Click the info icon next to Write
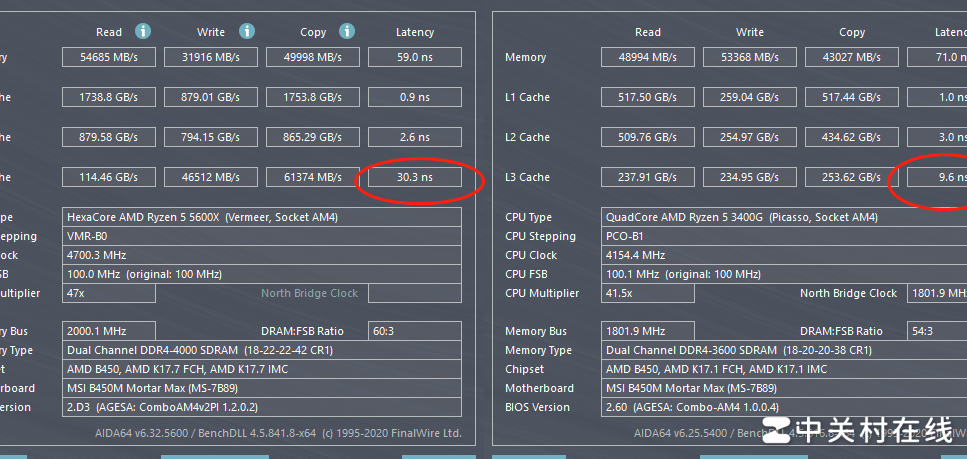The image size is (967, 459). (x=247, y=31)
